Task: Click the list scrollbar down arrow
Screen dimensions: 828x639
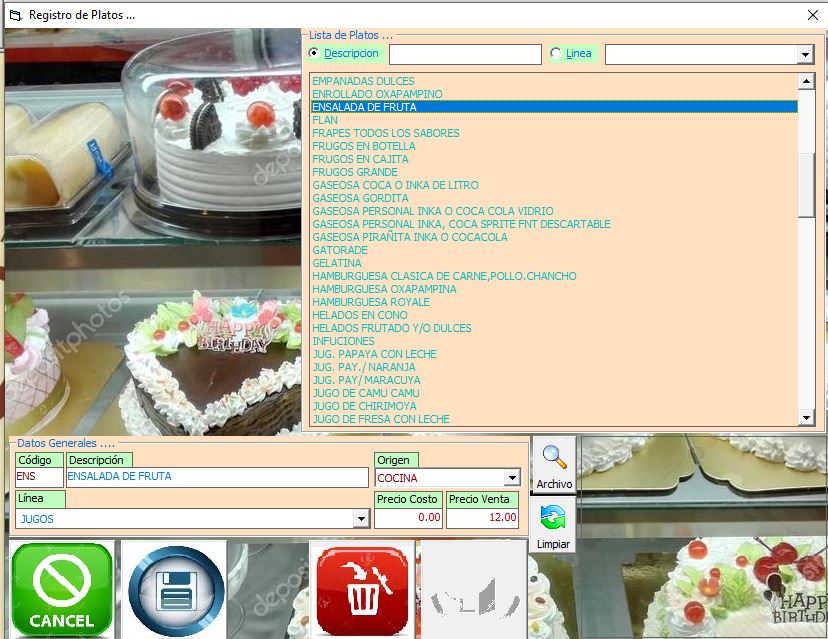Action: click(x=807, y=418)
